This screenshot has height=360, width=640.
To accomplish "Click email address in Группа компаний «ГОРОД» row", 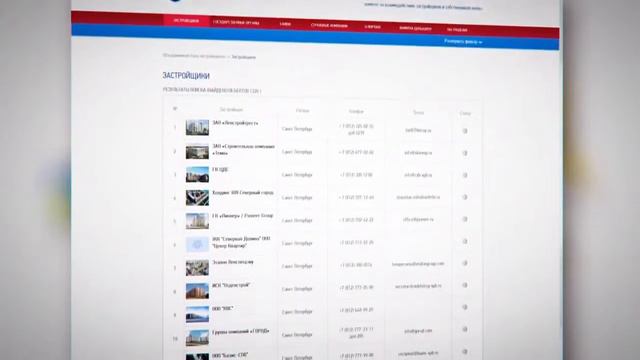I will point(418,331).
